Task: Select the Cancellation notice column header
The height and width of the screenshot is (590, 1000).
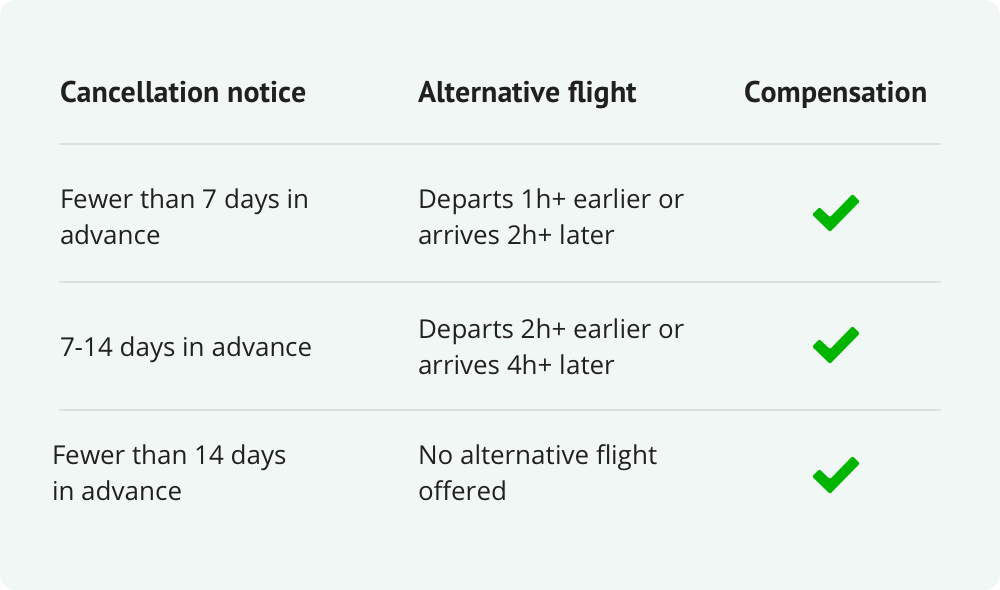Action: (x=183, y=93)
